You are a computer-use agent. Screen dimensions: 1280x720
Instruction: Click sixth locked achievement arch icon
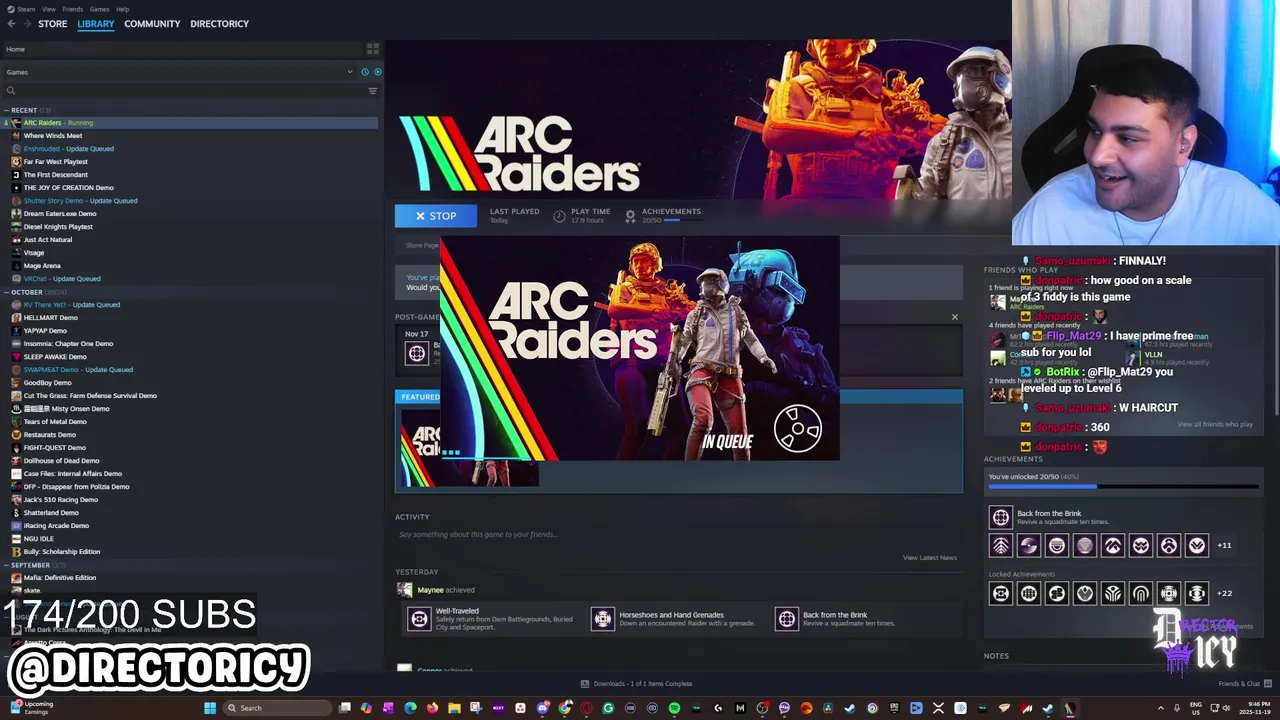[x=1141, y=593]
